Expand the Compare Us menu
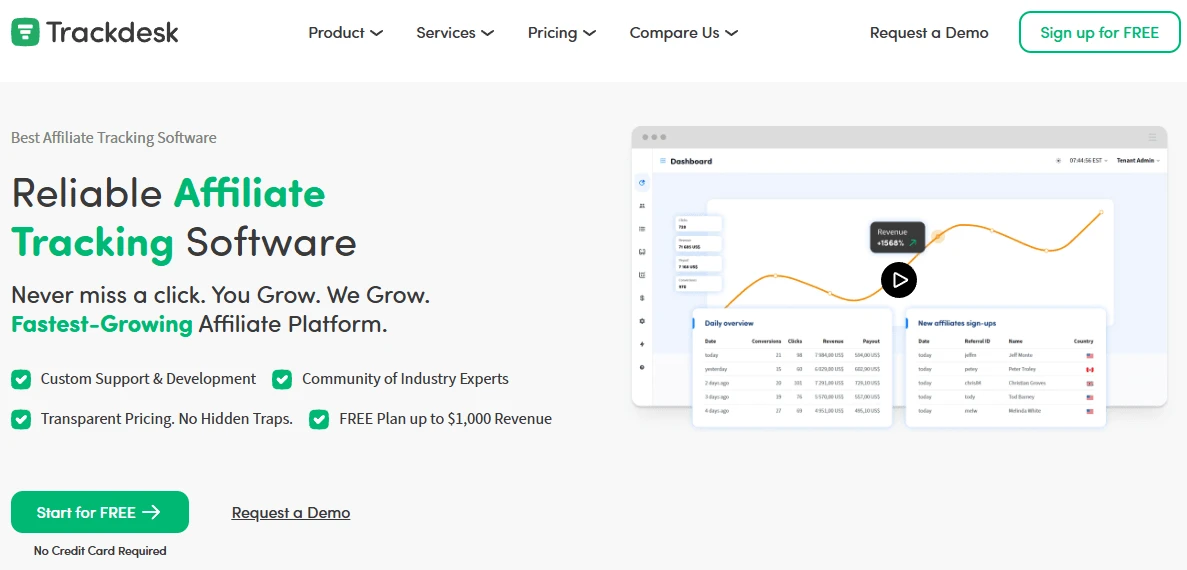1187x570 pixels. pyautogui.click(x=684, y=33)
